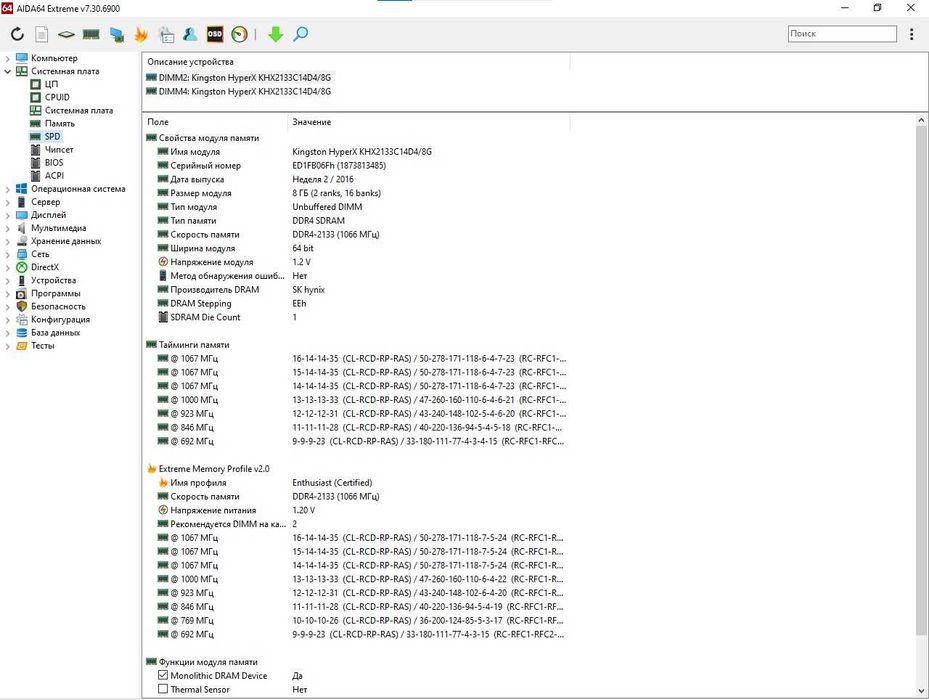929x700 pixels.
Task: Select Устройства in the tree
Action: [46, 280]
